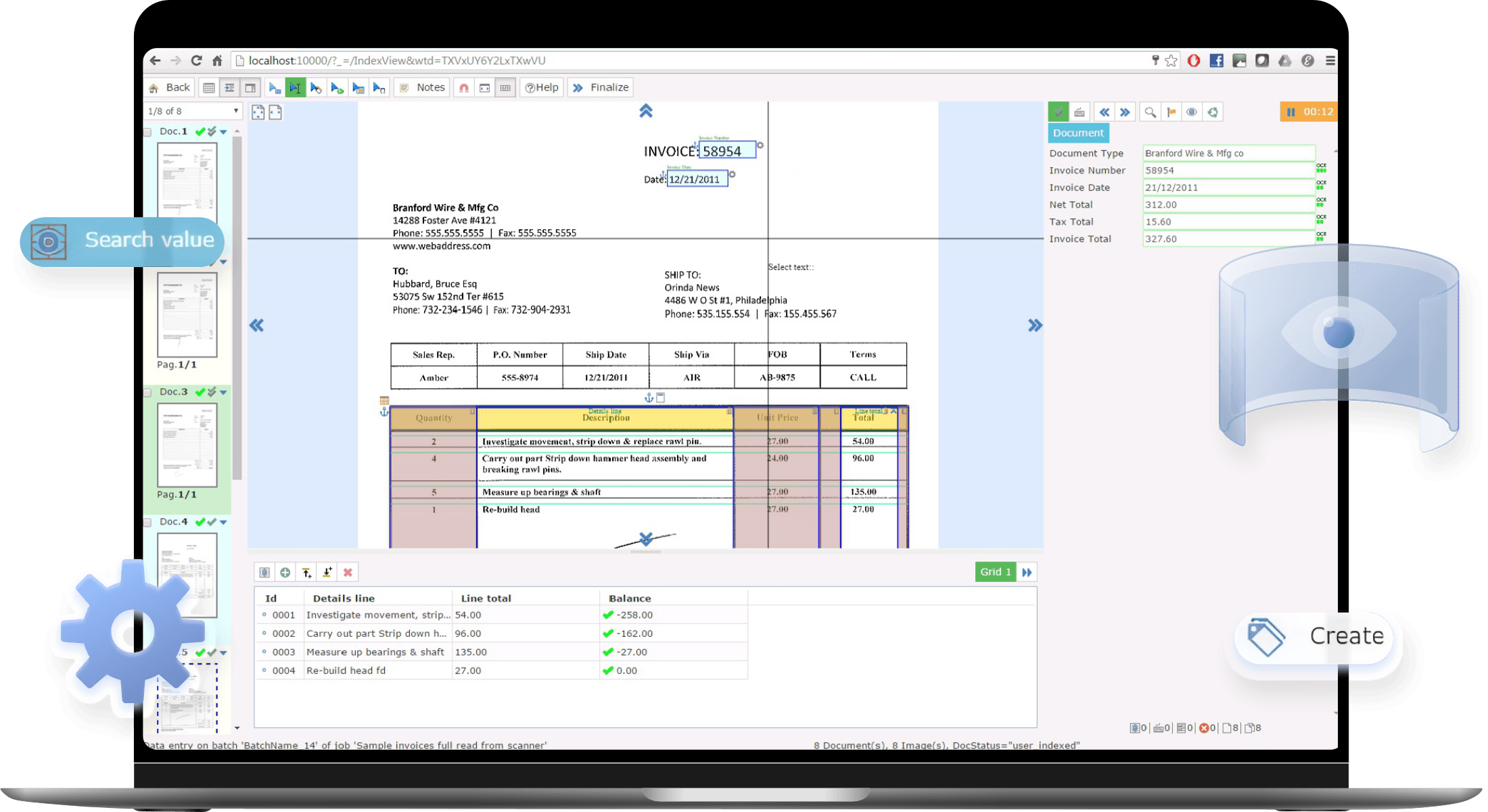1488x812 pixels.
Task: Click the Tax Total field
Action: [1228, 222]
